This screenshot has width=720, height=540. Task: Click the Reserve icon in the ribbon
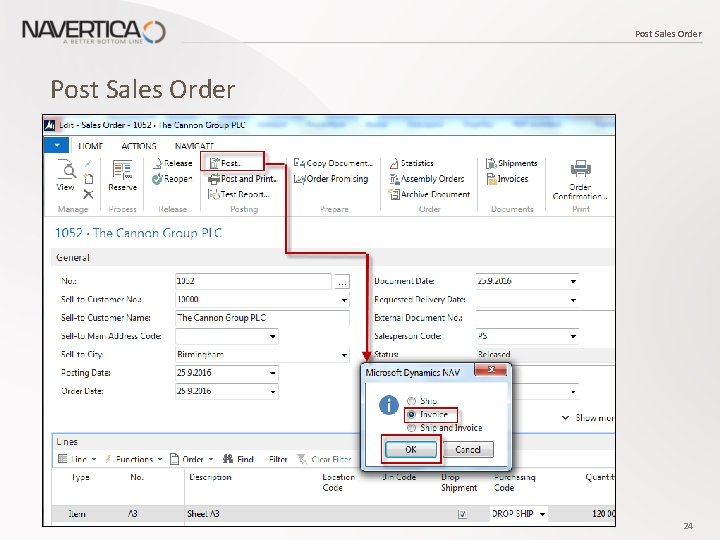pos(122,170)
